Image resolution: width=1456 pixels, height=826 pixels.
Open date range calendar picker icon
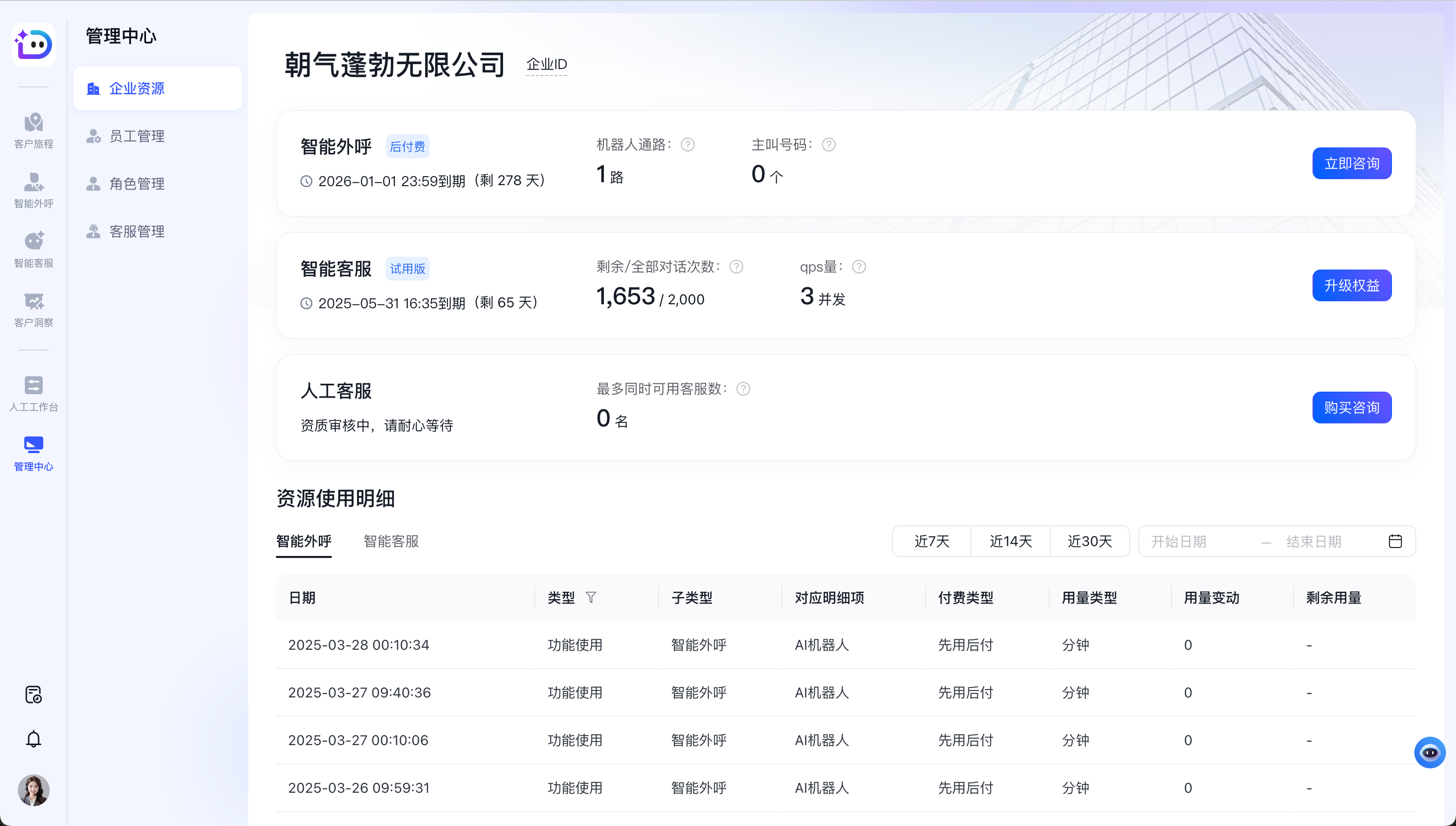tap(1395, 541)
